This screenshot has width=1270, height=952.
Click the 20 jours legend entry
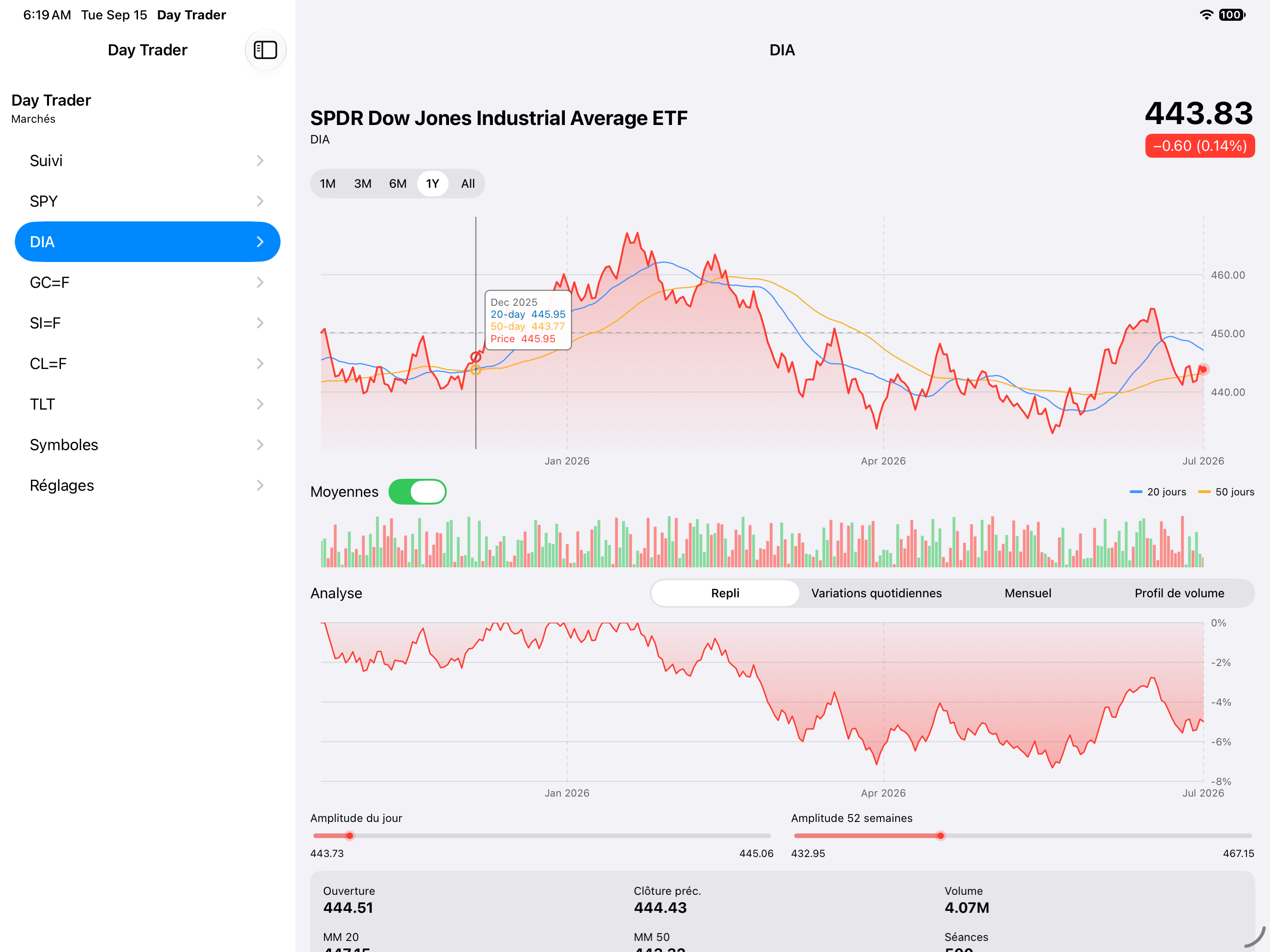click(1157, 492)
